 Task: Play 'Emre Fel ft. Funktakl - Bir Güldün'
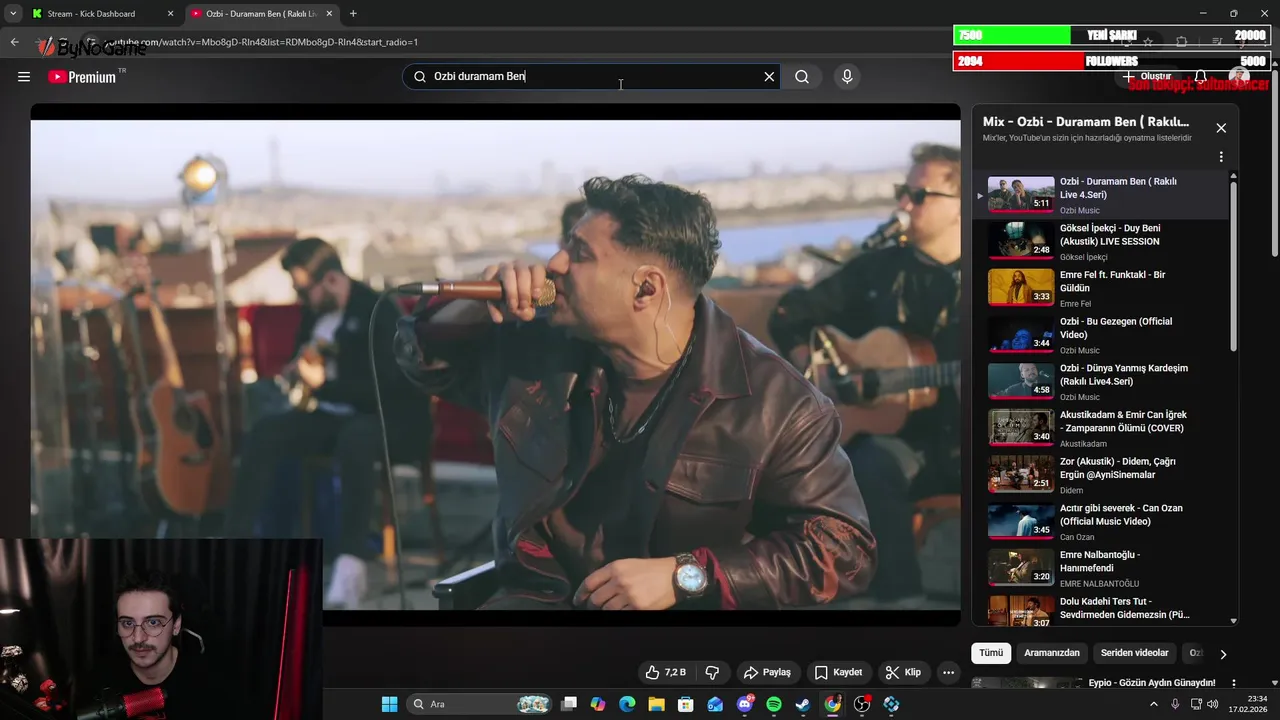point(1100,288)
